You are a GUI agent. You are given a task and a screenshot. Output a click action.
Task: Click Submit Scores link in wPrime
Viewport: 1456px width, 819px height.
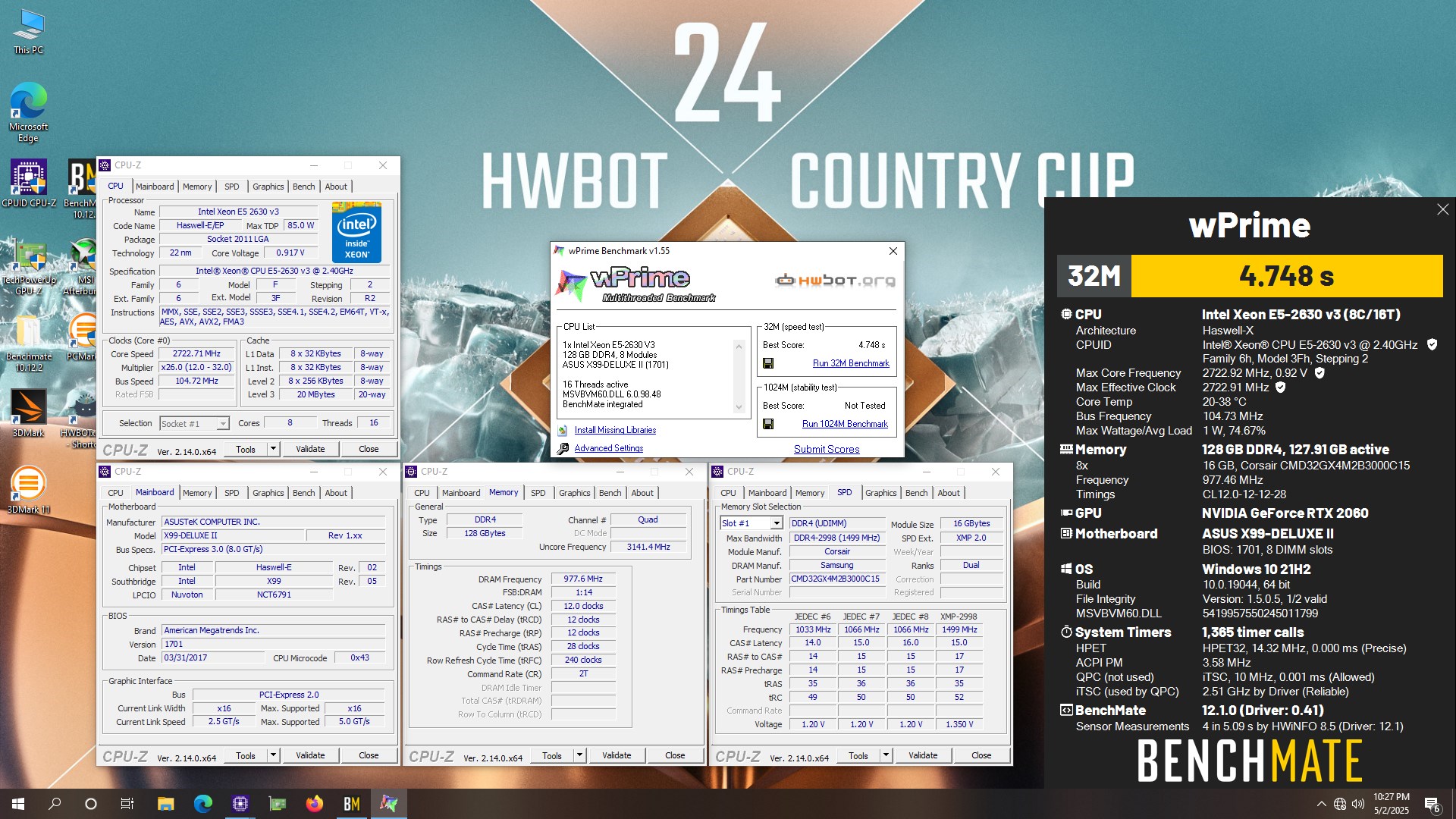tap(827, 449)
